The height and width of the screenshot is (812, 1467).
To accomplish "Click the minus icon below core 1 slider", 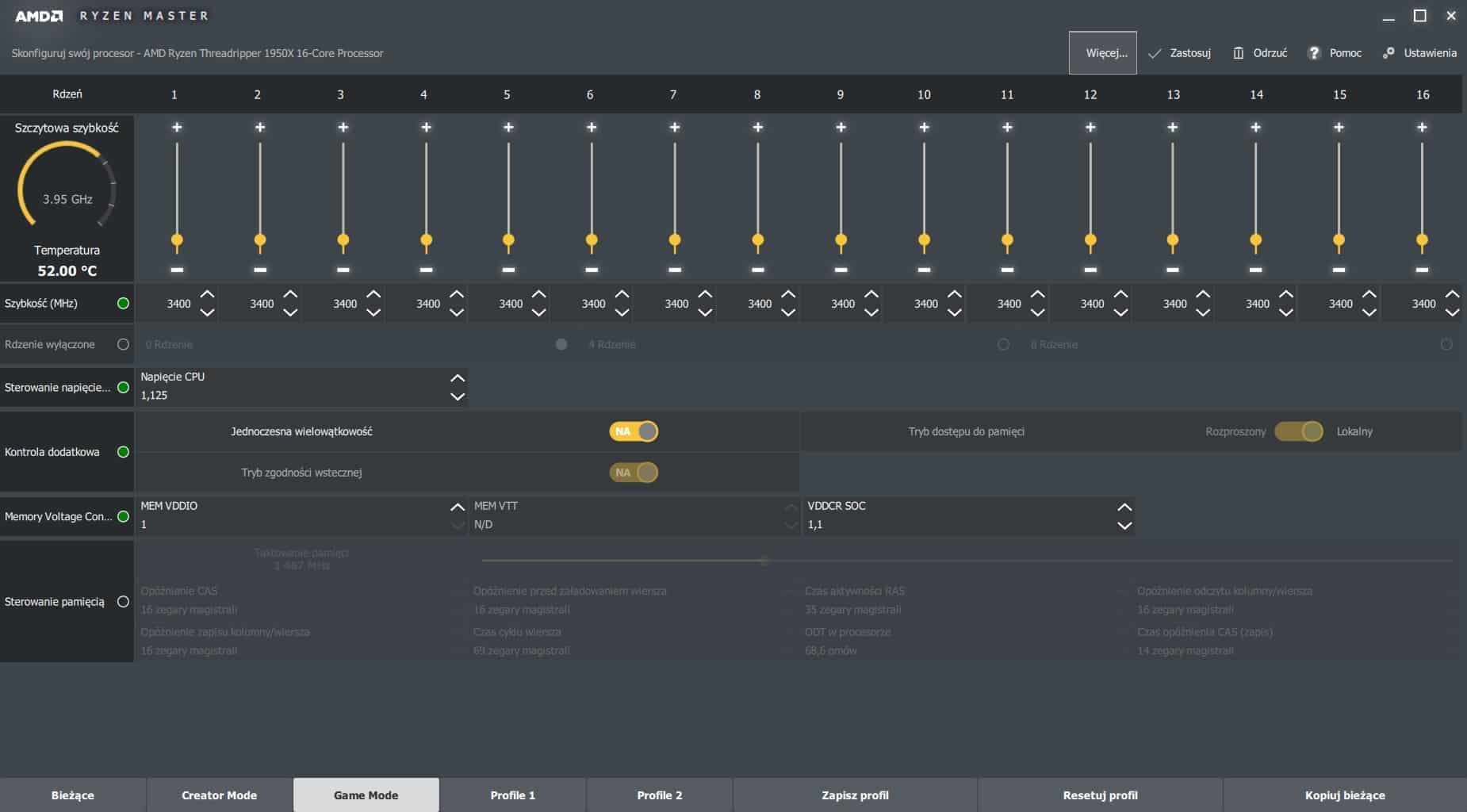I will click(177, 270).
